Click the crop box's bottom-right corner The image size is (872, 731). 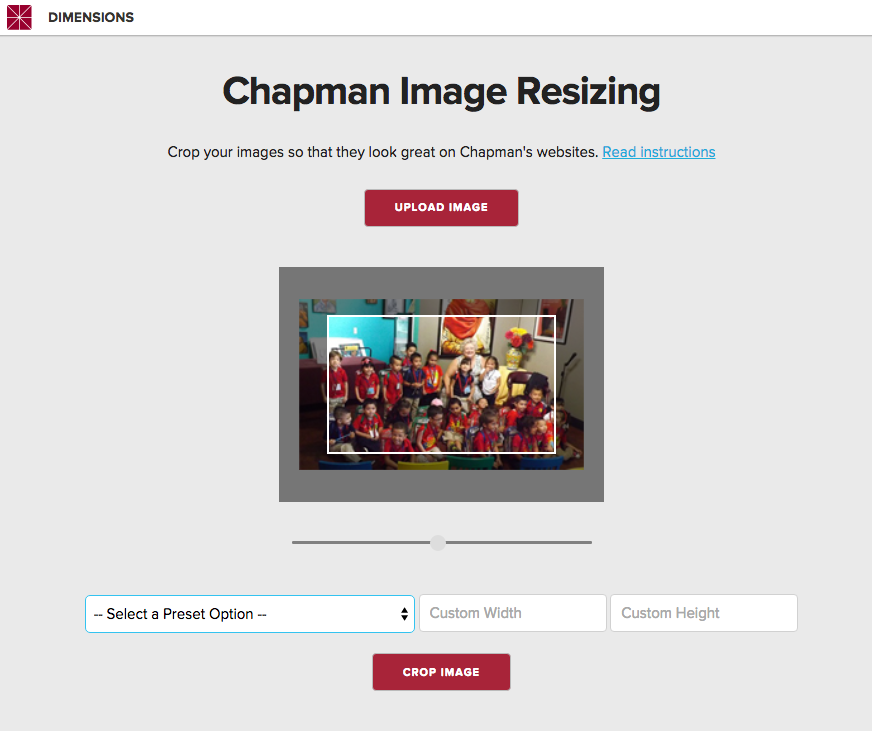coord(555,453)
